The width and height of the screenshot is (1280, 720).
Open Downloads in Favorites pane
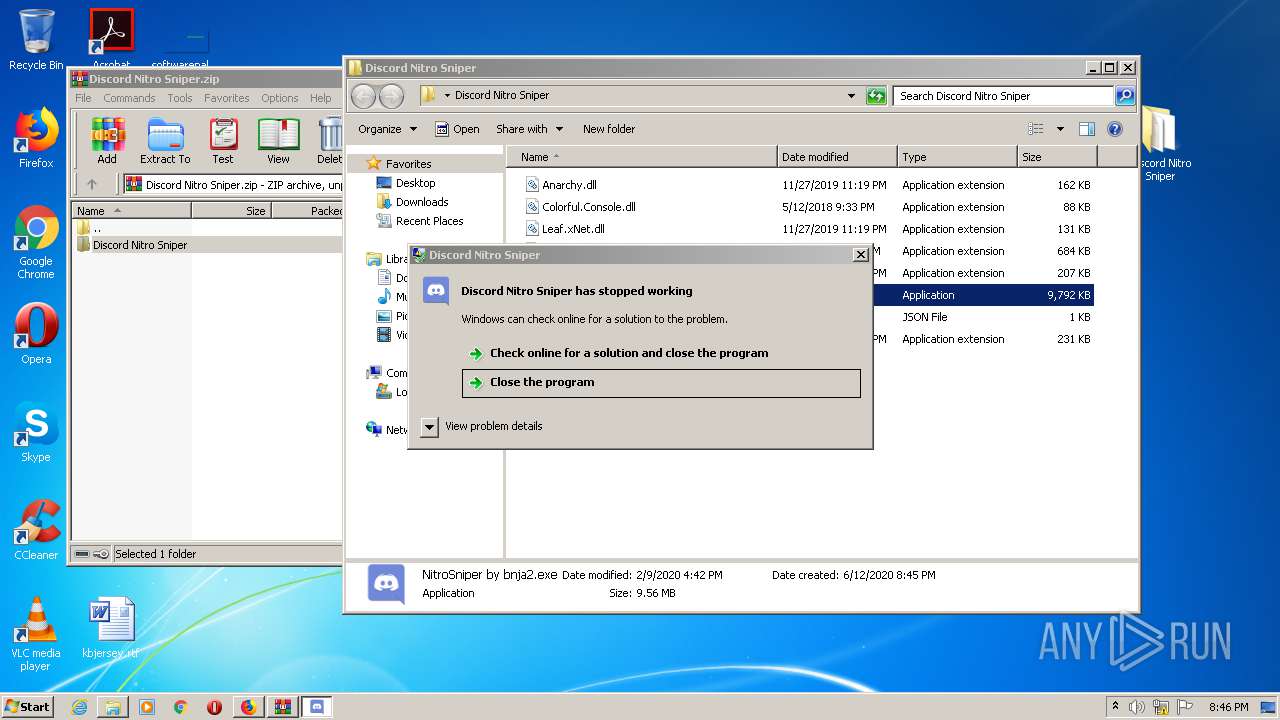click(412, 202)
